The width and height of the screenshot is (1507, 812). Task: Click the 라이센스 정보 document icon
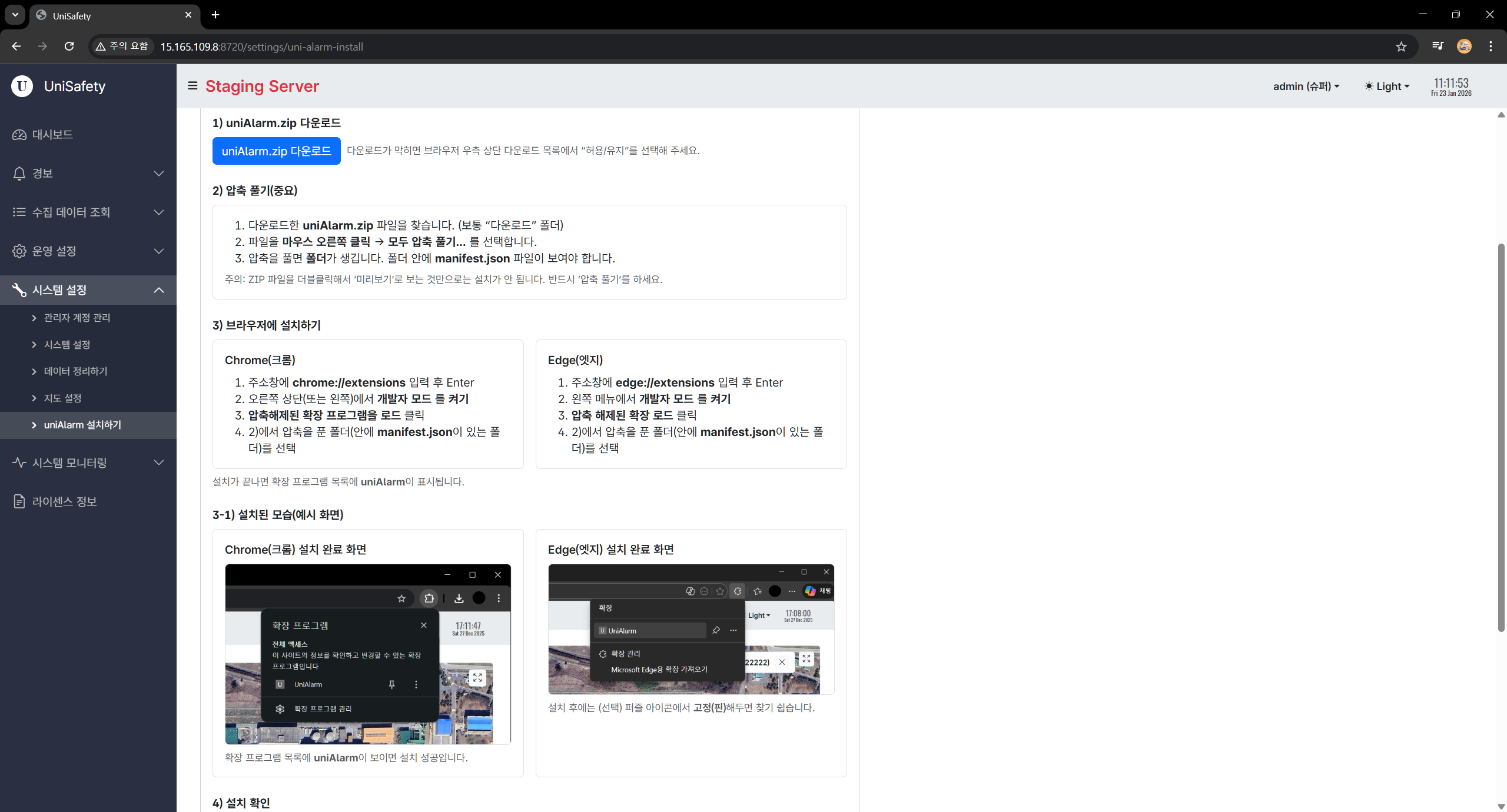[x=19, y=502]
